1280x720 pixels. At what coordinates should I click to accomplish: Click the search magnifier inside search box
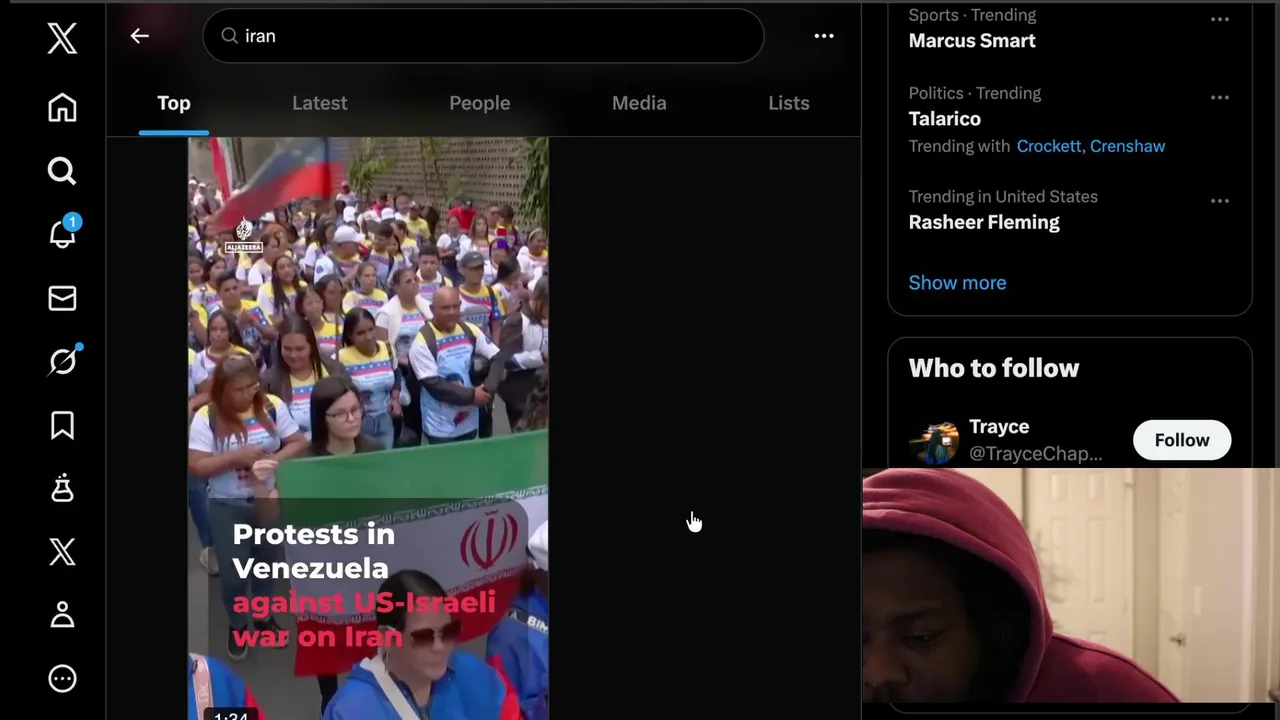229,36
